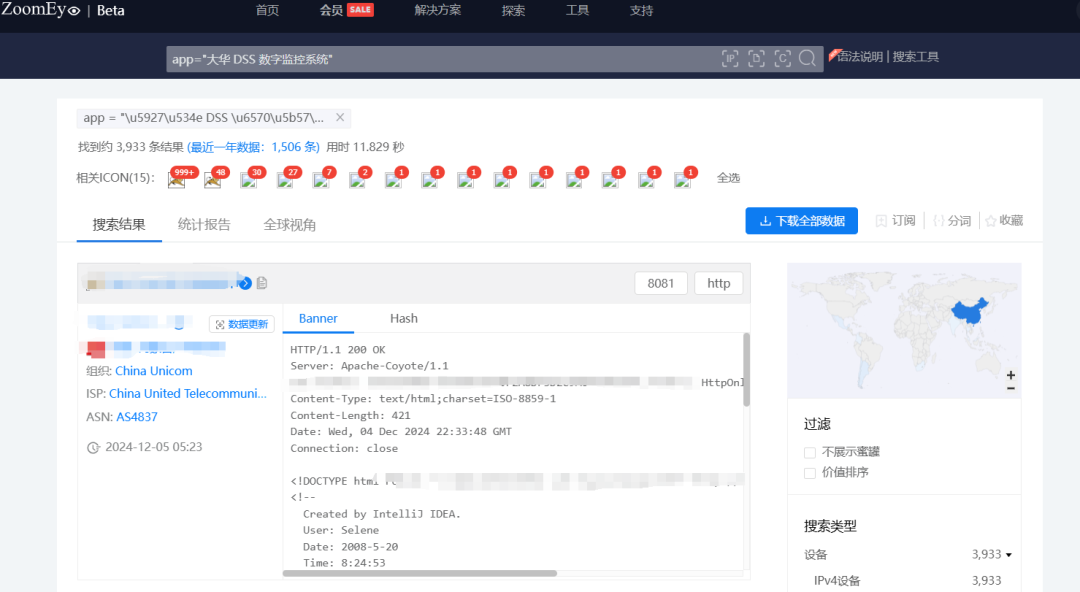The image size is (1080, 592).
Task: Click the second scan icon in search bar
Action: (x=756, y=59)
